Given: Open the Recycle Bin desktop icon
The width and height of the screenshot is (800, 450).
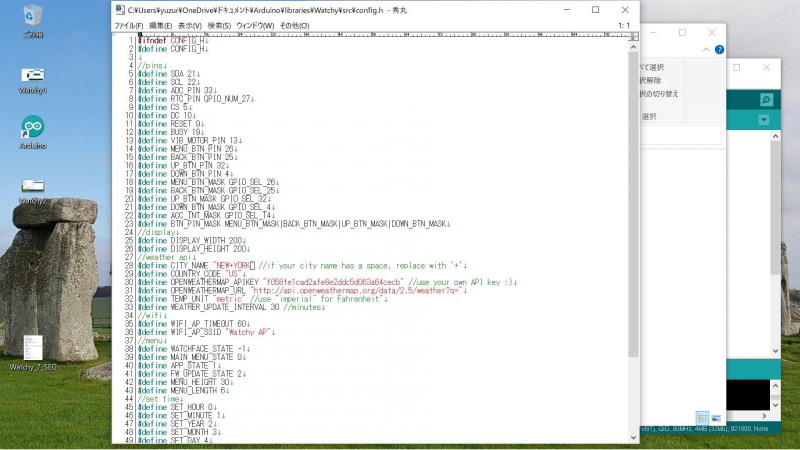Looking at the screenshot, I should click(x=33, y=21).
